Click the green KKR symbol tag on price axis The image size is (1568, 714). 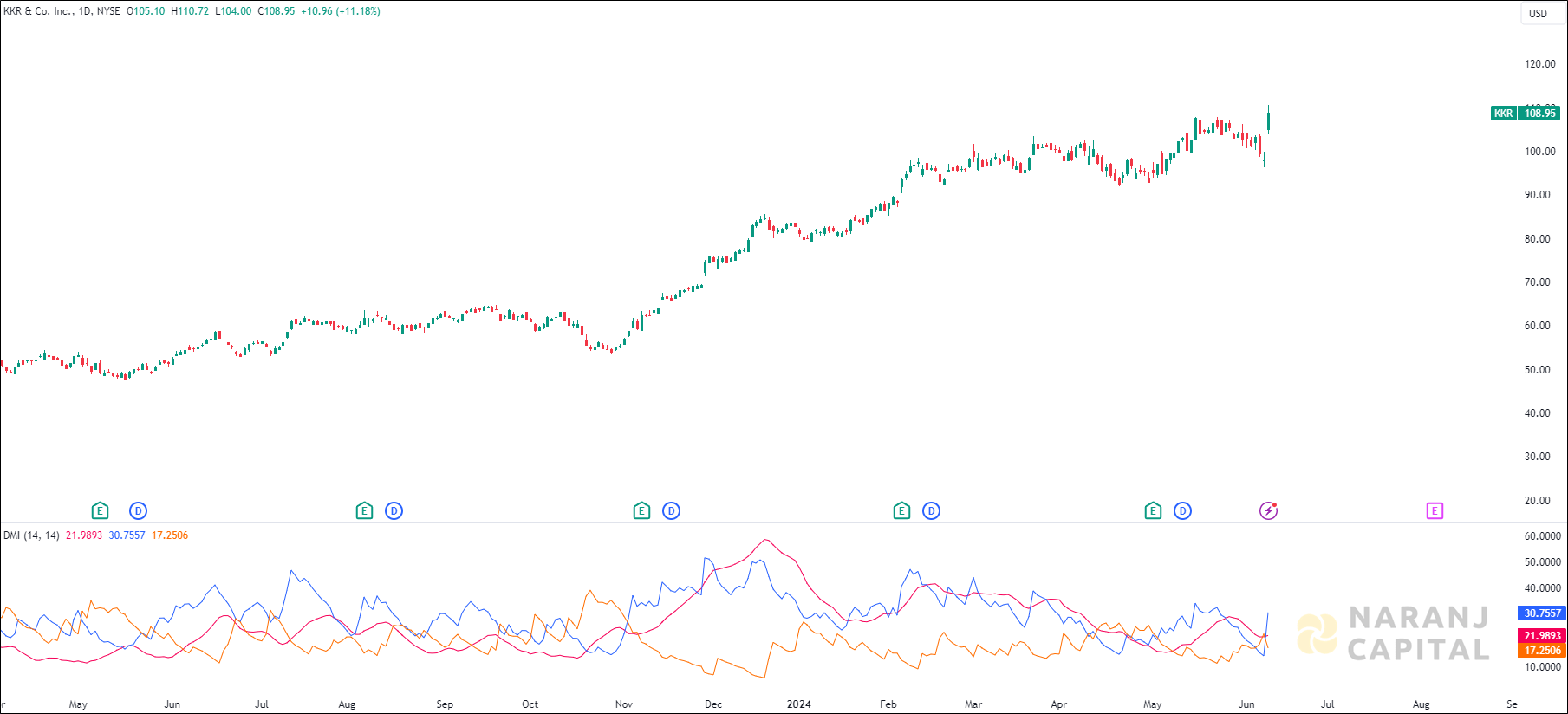pyautogui.click(x=1504, y=114)
